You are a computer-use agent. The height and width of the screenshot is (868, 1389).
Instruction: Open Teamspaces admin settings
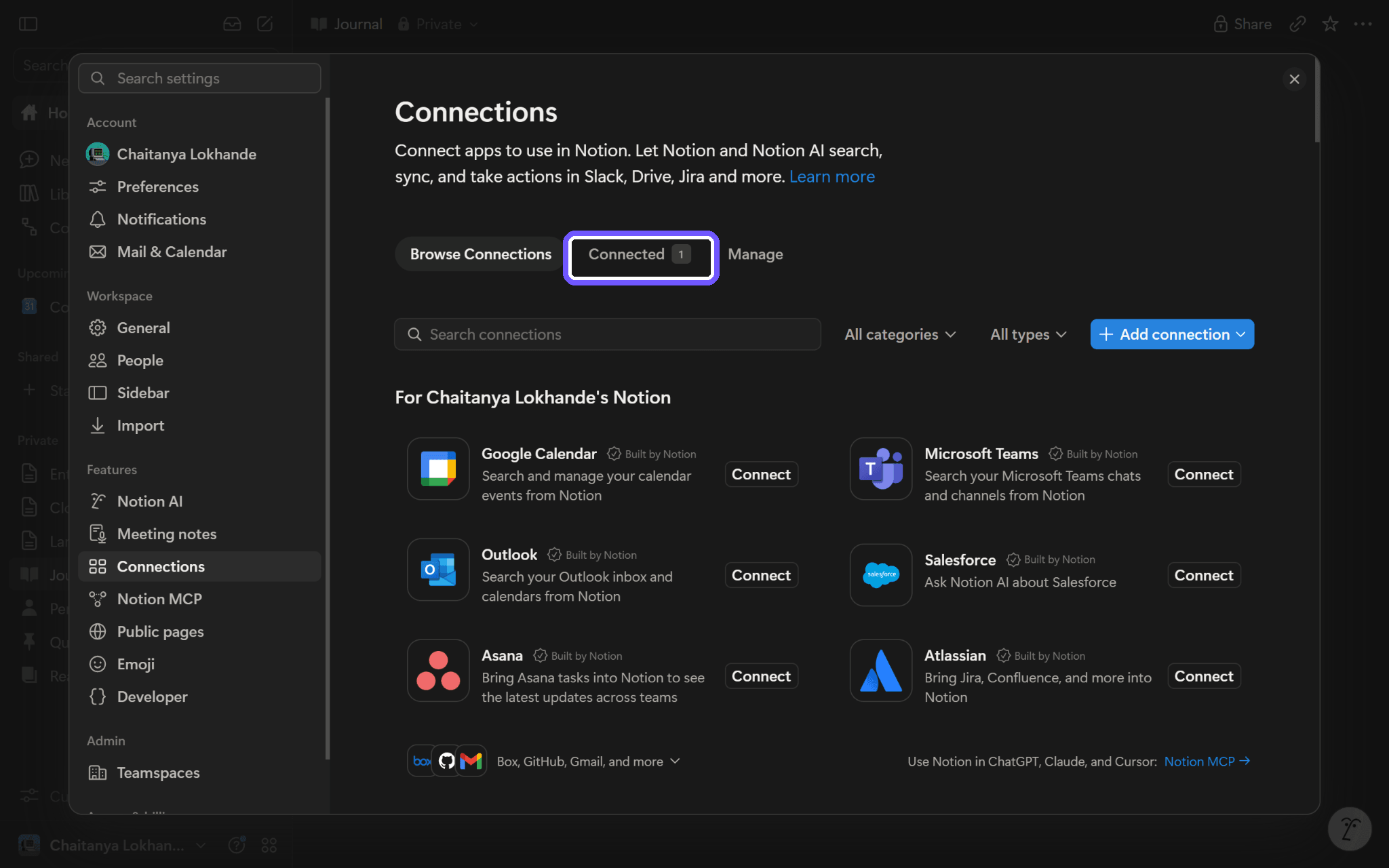199,772
